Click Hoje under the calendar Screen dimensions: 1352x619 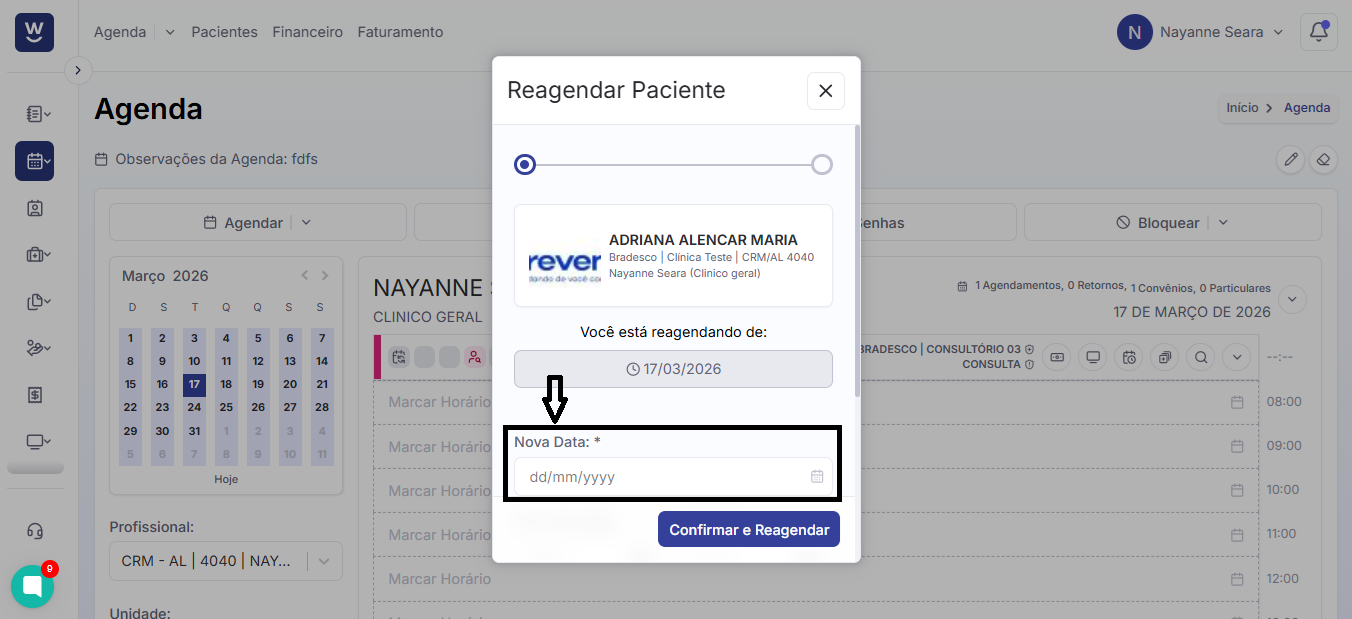point(226,479)
